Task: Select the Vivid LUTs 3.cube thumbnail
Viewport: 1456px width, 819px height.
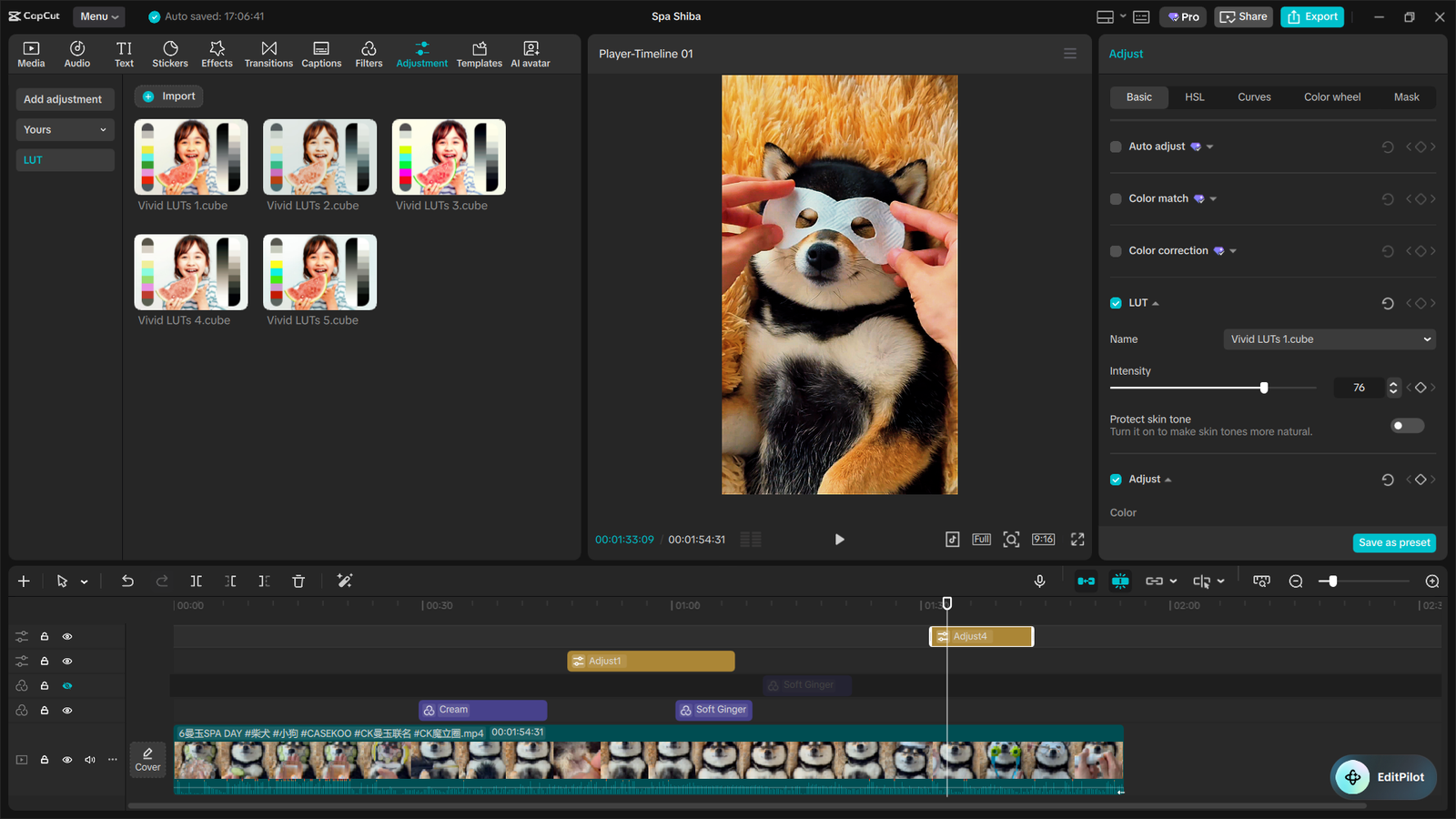Action: pos(448,157)
